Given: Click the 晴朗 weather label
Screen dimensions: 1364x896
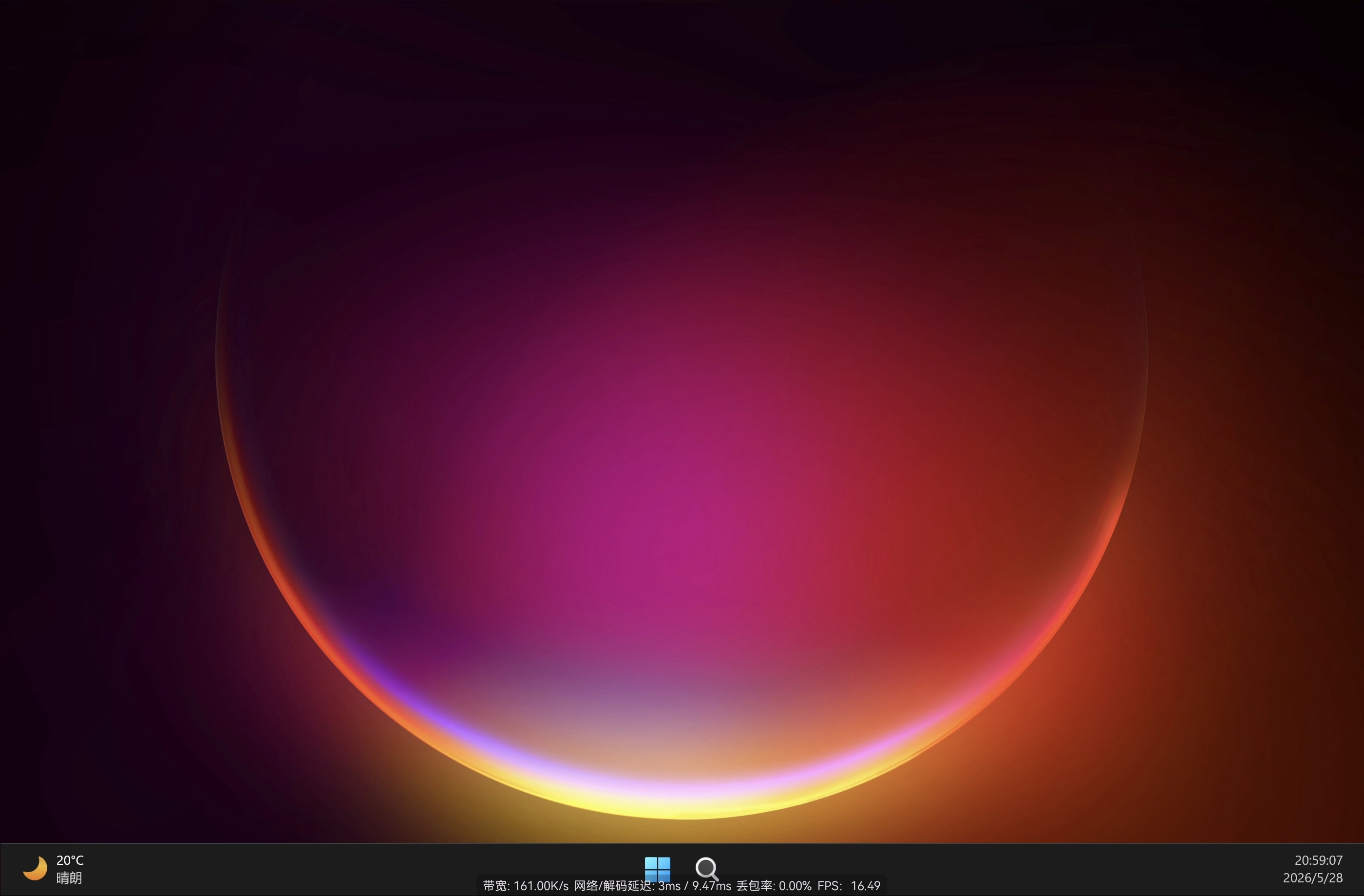Looking at the screenshot, I should point(69,877).
